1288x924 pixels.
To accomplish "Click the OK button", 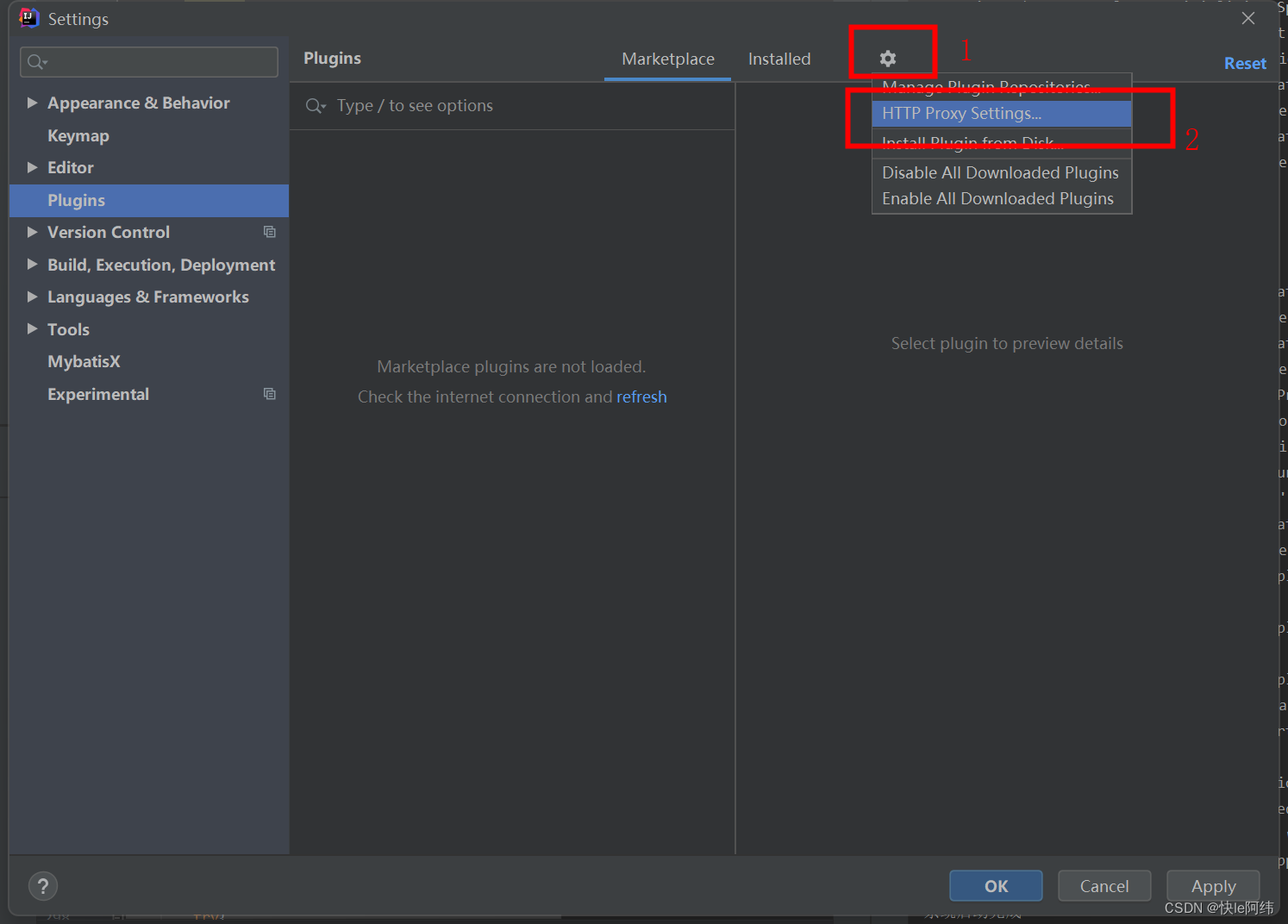I will click(x=996, y=886).
